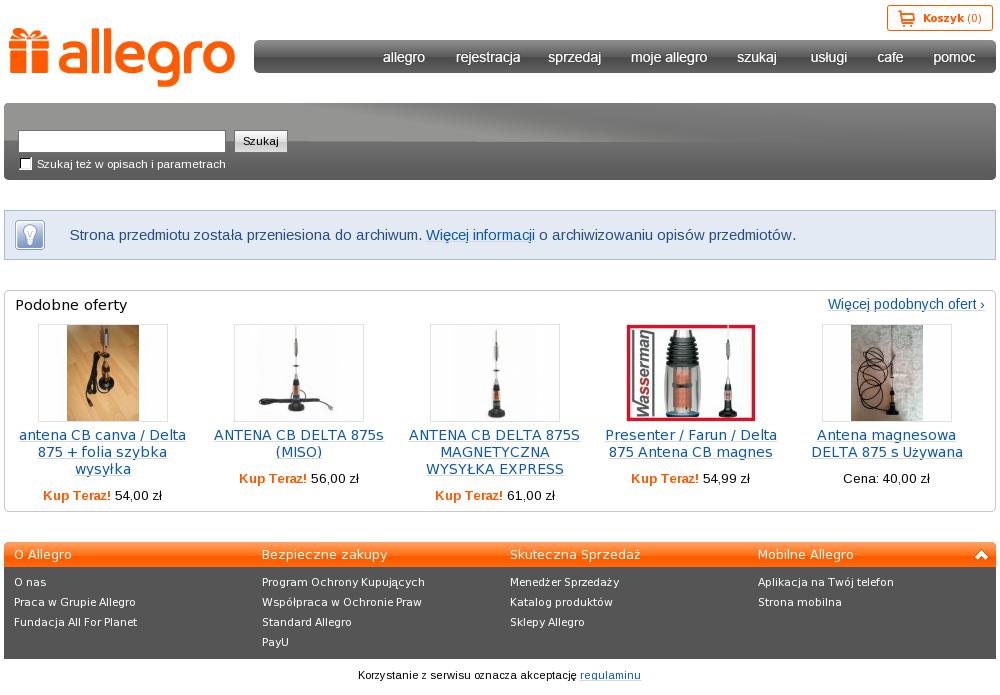Open 'Praca w Grupie Allegro' footer link
The image size is (1000, 695).
pyautogui.click(x=75, y=602)
